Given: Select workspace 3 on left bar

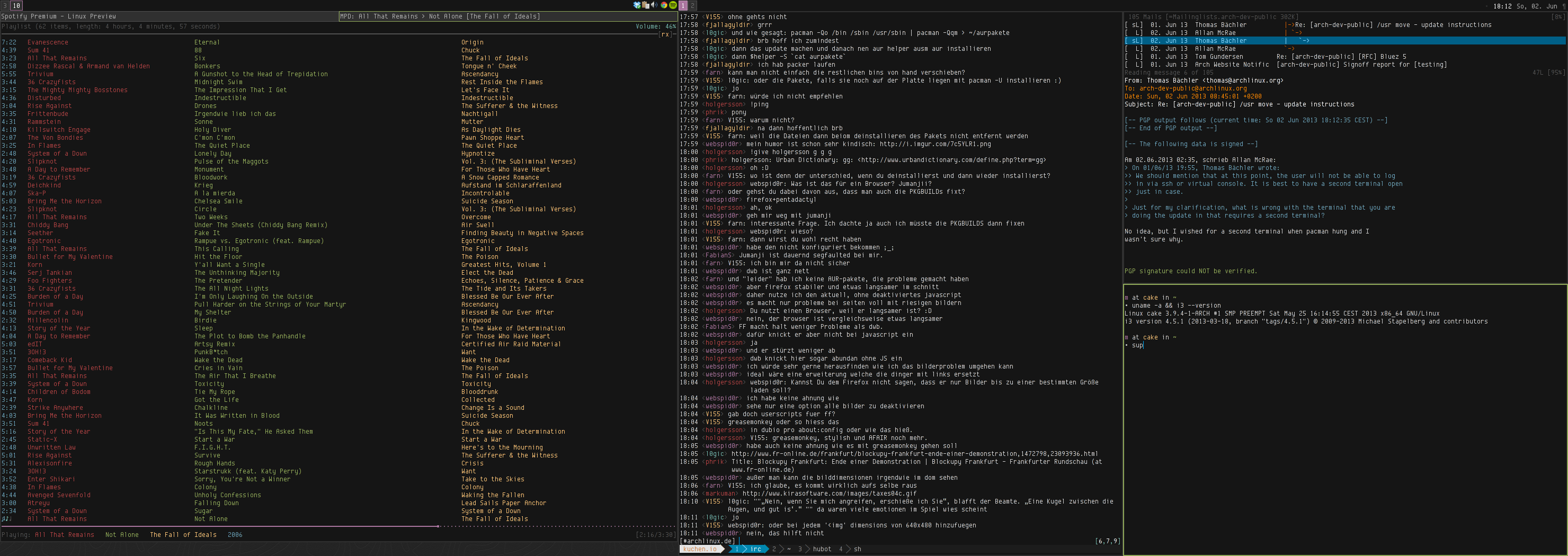Looking at the screenshot, I should pos(4,5).
